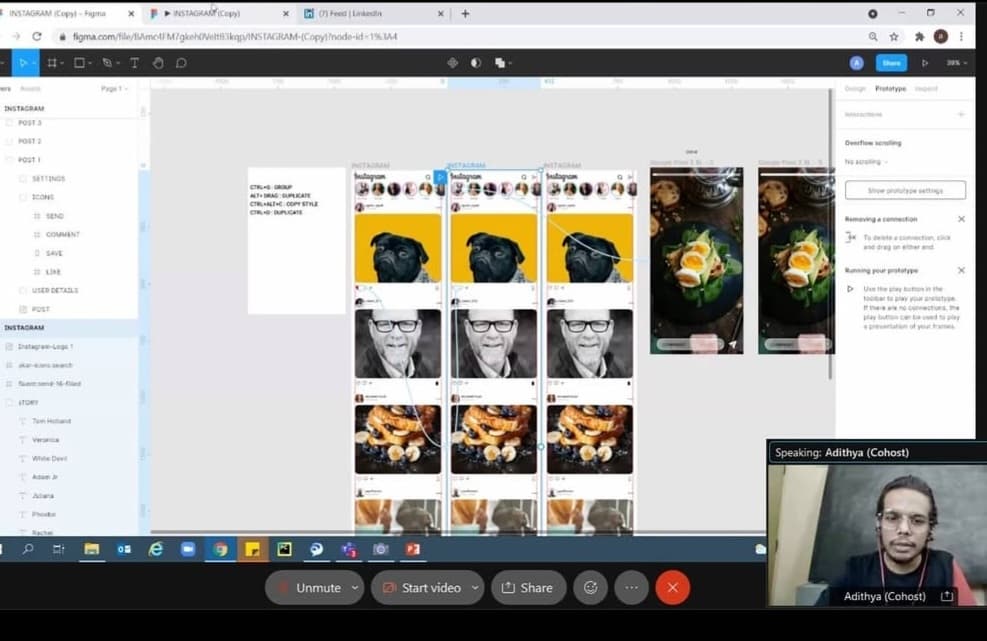This screenshot has height=641, width=987.
Task: Select the Hand tool
Action: [158, 63]
